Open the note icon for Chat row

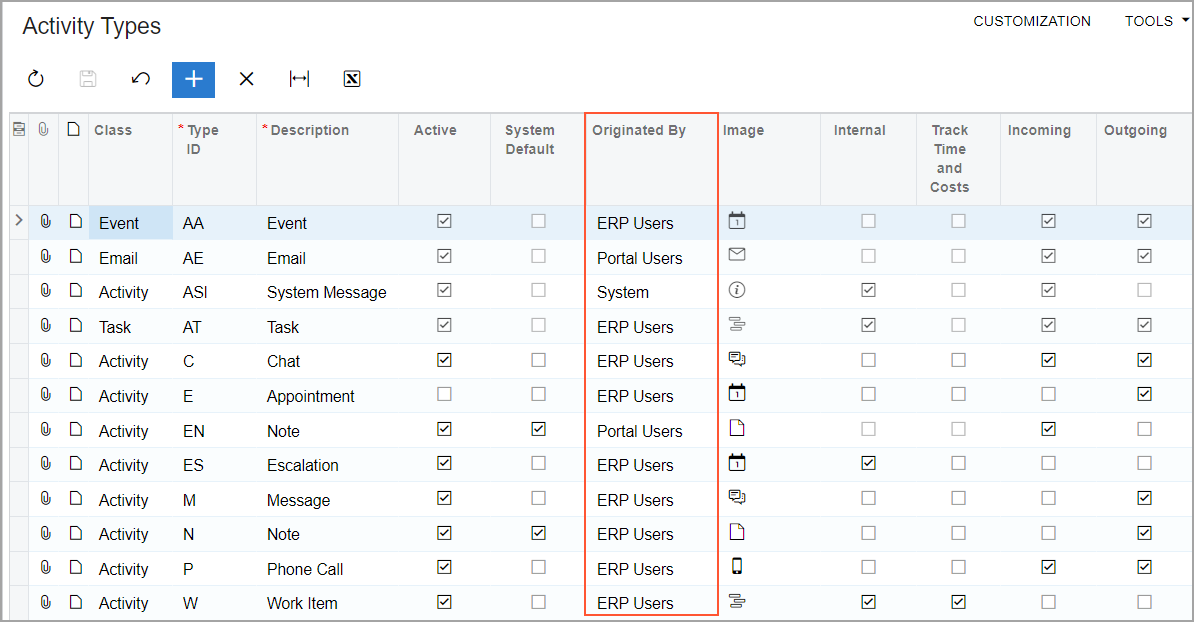[x=74, y=361]
